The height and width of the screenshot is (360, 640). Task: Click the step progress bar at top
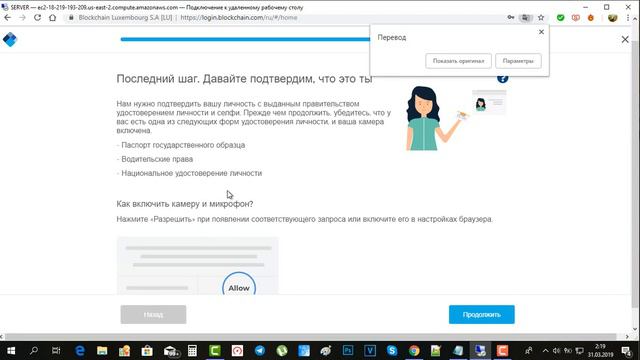(x=245, y=40)
